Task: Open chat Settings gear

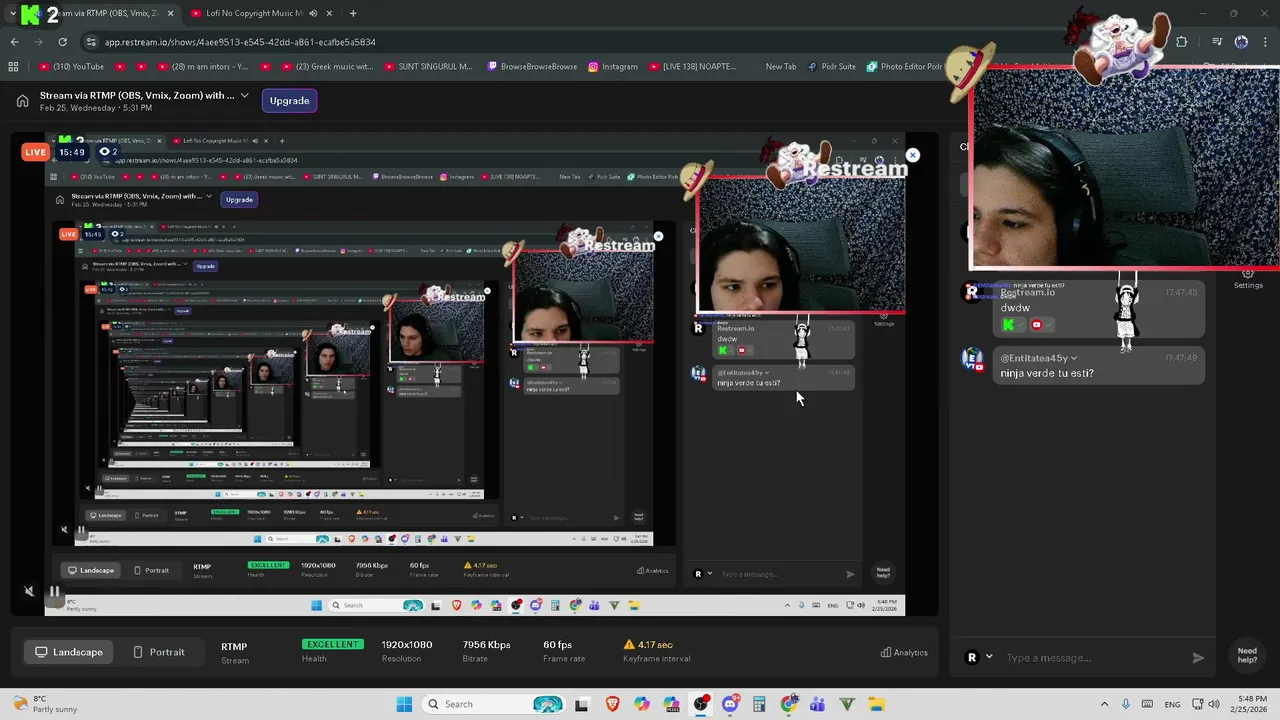Action: pos(1247,279)
